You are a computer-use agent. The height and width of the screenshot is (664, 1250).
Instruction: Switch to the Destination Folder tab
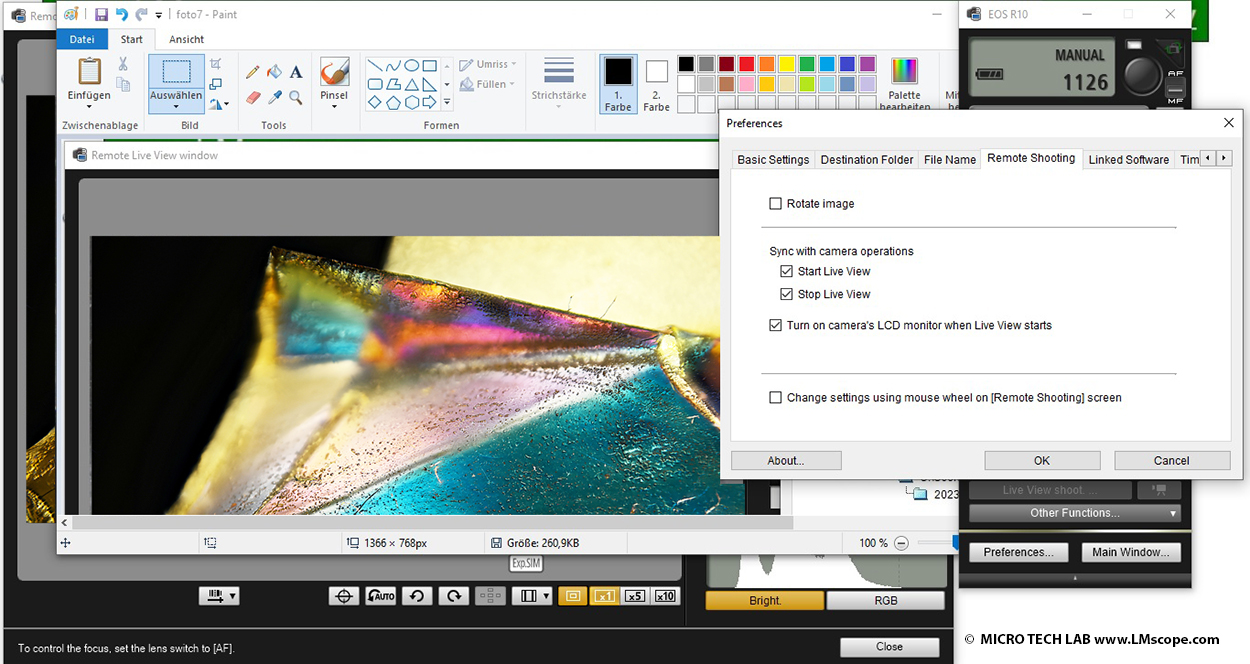[866, 160]
